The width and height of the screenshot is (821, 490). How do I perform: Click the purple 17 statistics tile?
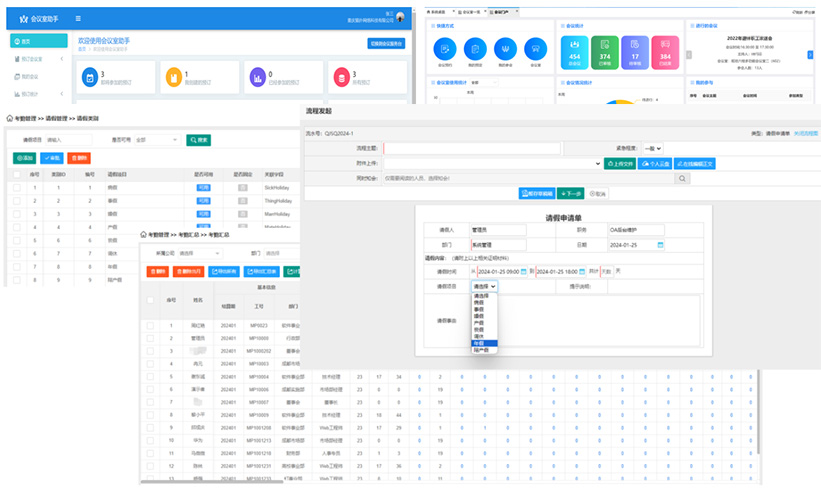(635, 52)
